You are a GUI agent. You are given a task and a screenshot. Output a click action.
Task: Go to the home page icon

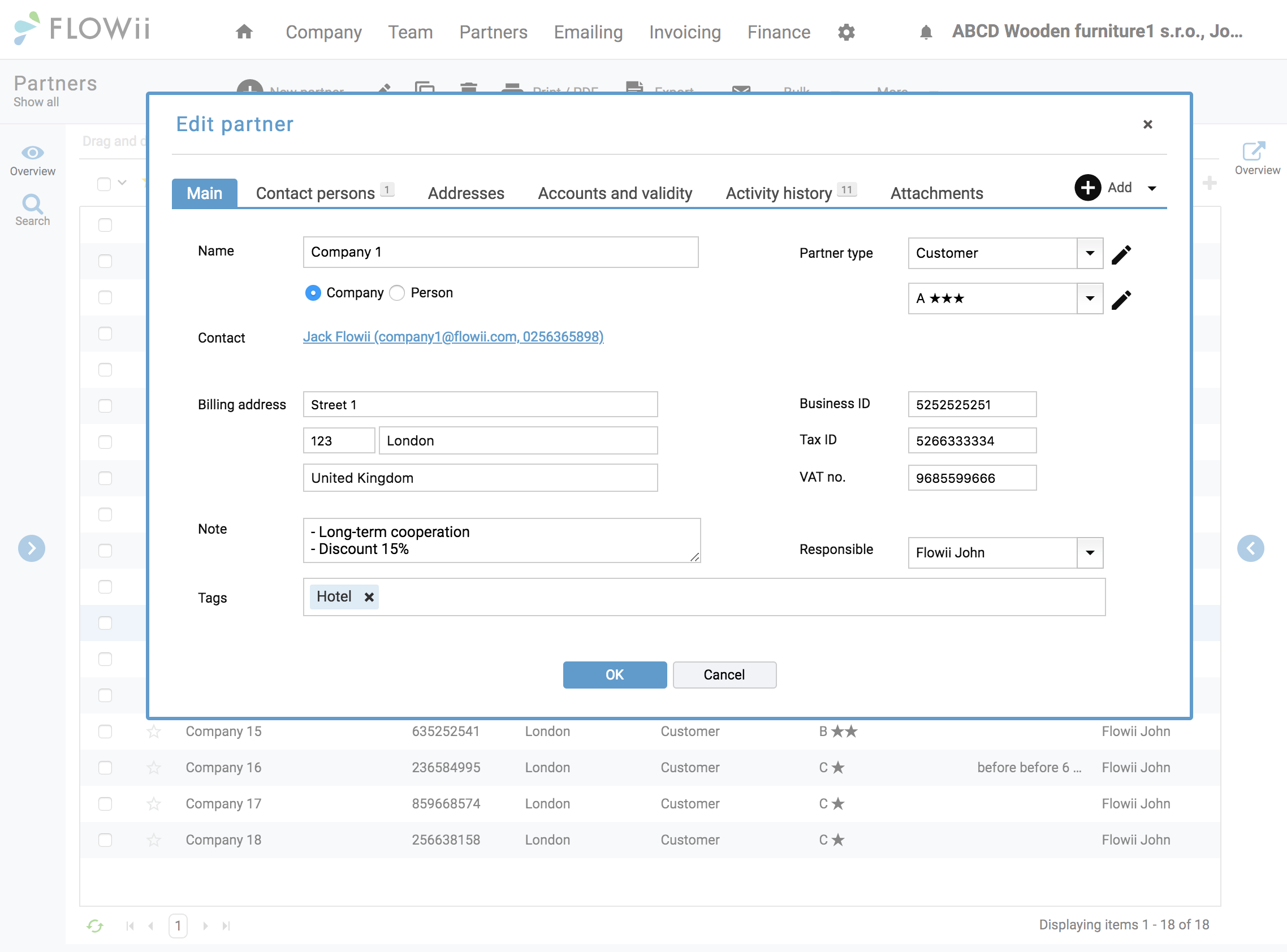point(244,32)
